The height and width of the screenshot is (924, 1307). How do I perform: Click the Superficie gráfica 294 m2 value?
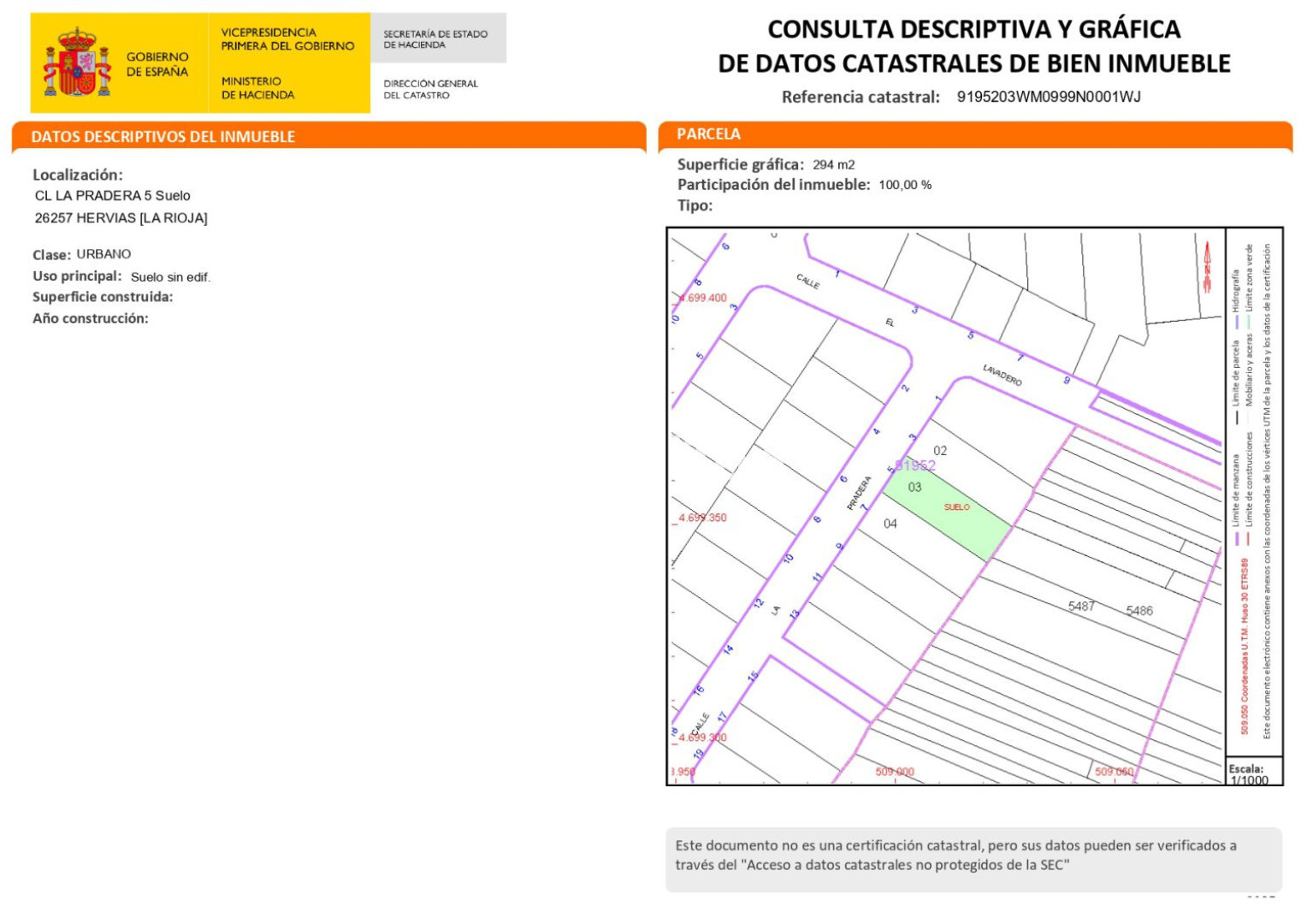pyautogui.click(x=833, y=164)
